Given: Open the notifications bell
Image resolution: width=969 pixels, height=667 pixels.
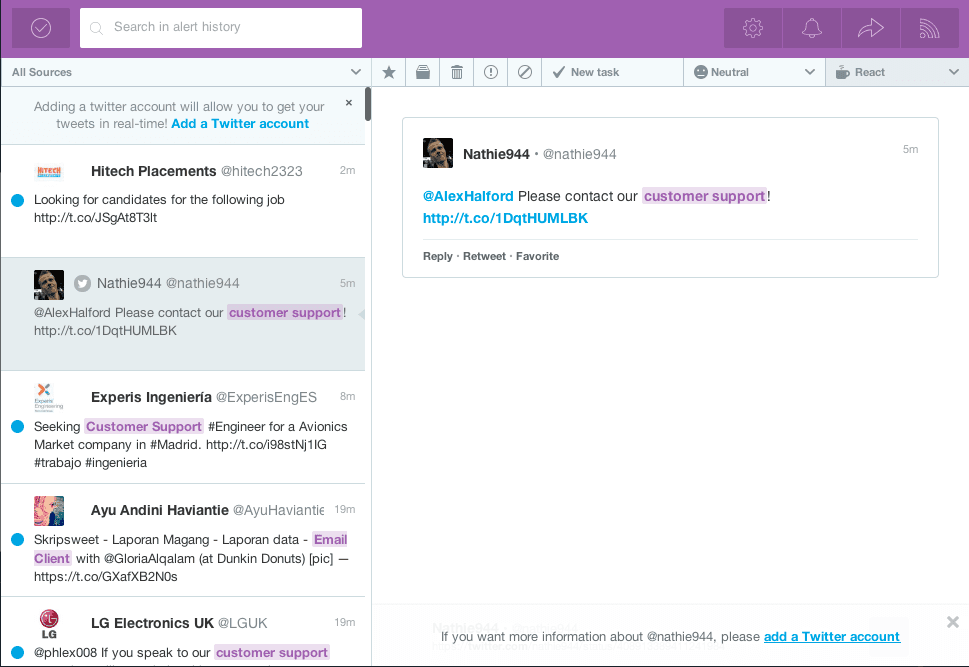Looking at the screenshot, I should pos(811,28).
